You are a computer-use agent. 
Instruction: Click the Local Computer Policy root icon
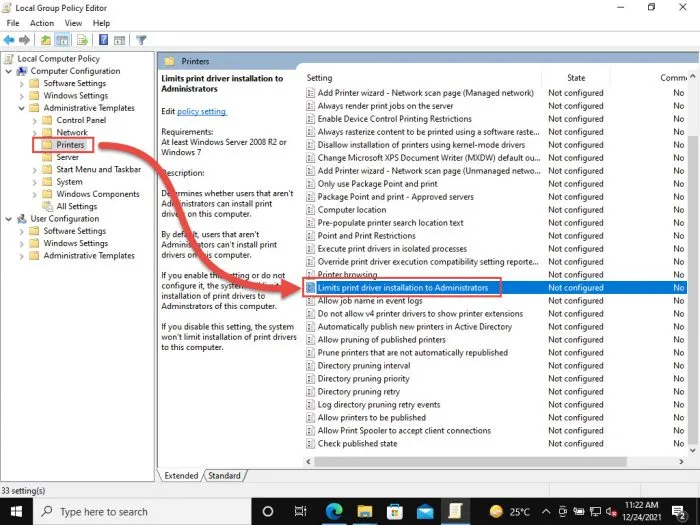9,58
